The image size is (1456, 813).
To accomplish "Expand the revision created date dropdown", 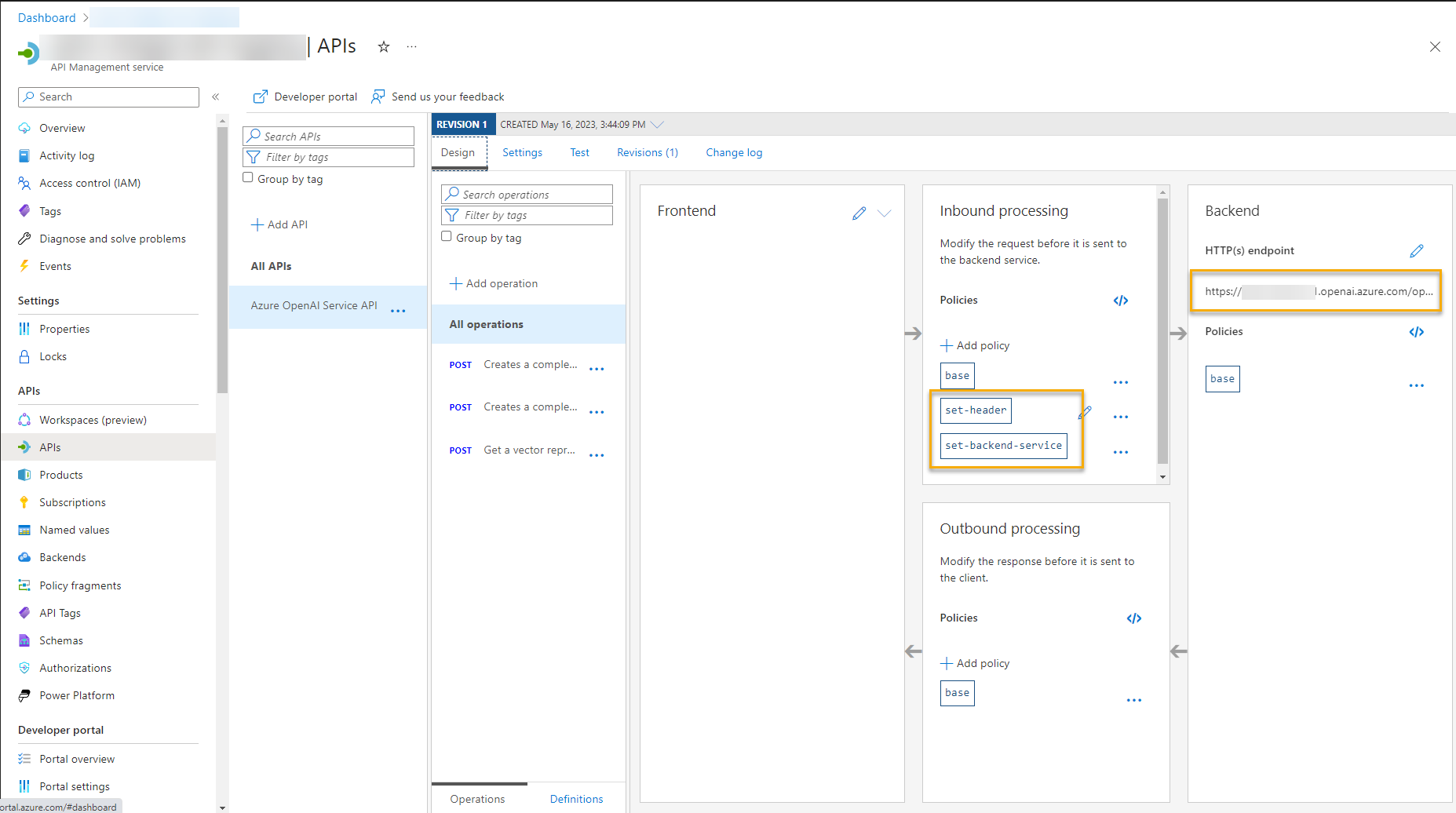I will pos(659,124).
